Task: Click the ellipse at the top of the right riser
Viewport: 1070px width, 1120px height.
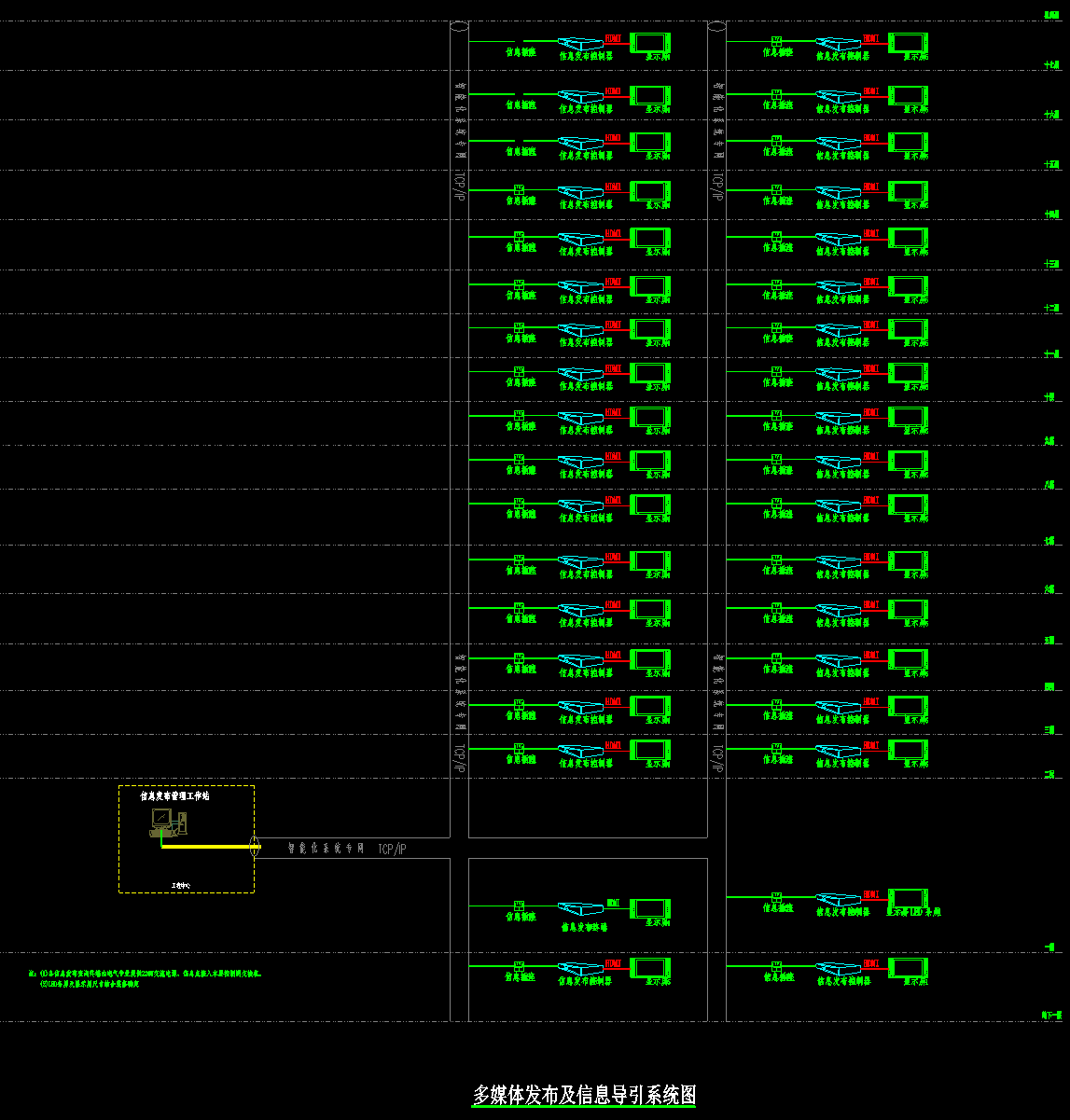Action: coord(716,27)
